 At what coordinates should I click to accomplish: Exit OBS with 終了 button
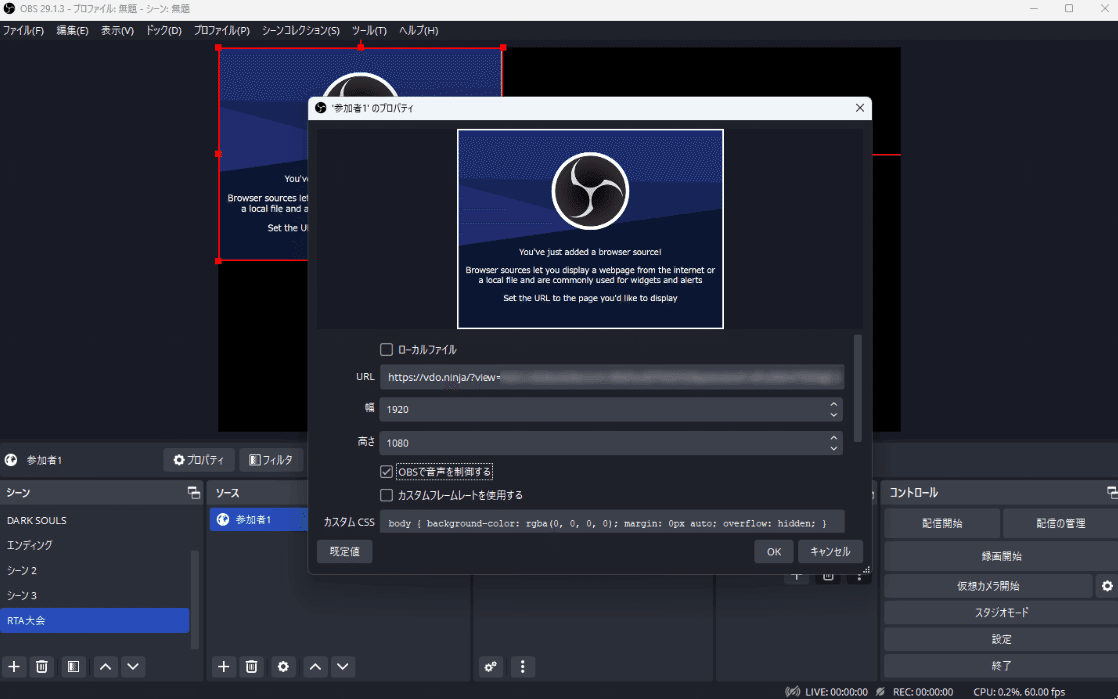[x=1001, y=665]
